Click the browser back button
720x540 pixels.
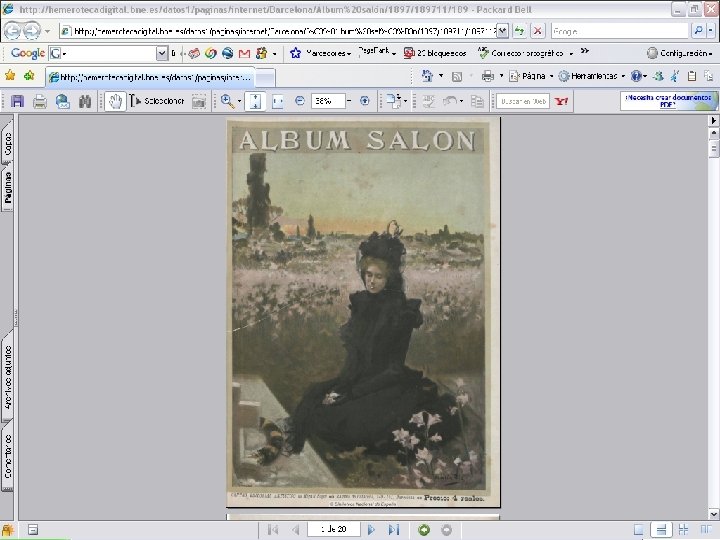pos(12,31)
